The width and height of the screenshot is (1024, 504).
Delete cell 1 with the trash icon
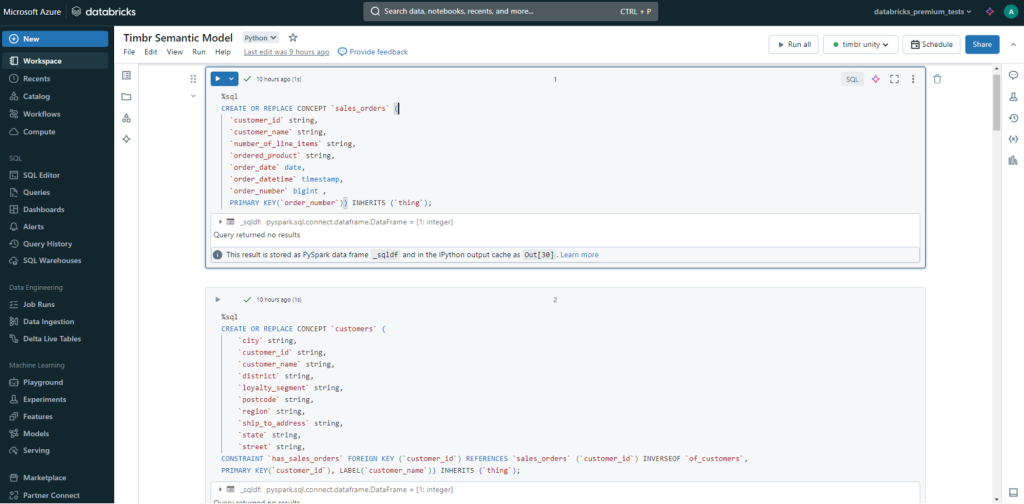937,79
